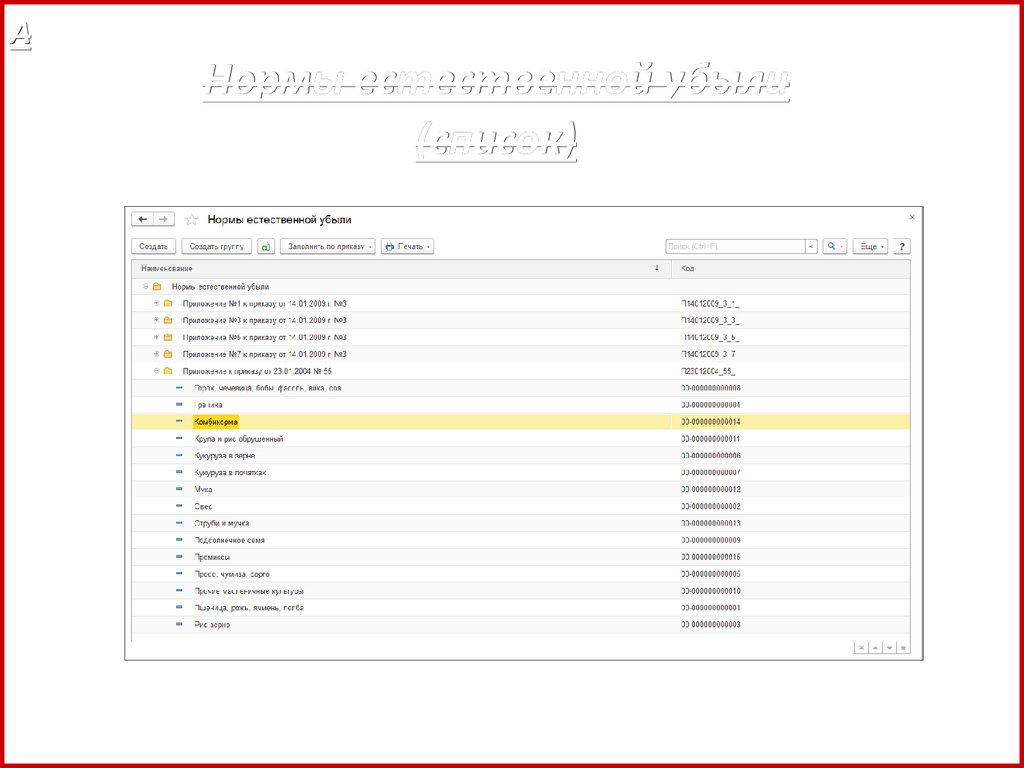Select the Отруби и мучка row
This screenshot has height=768, width=1024.
520,523
